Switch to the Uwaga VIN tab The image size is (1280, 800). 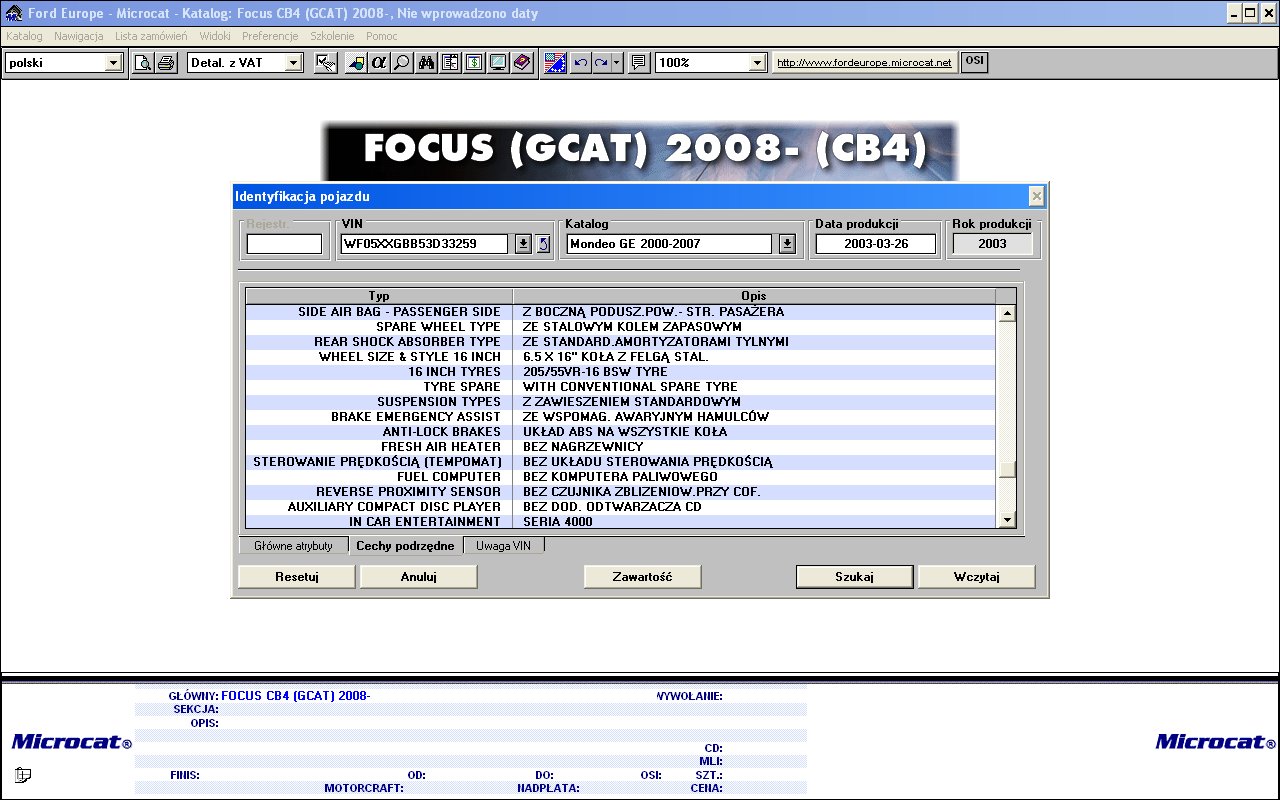pyautogui.click(x=504, y=546)
